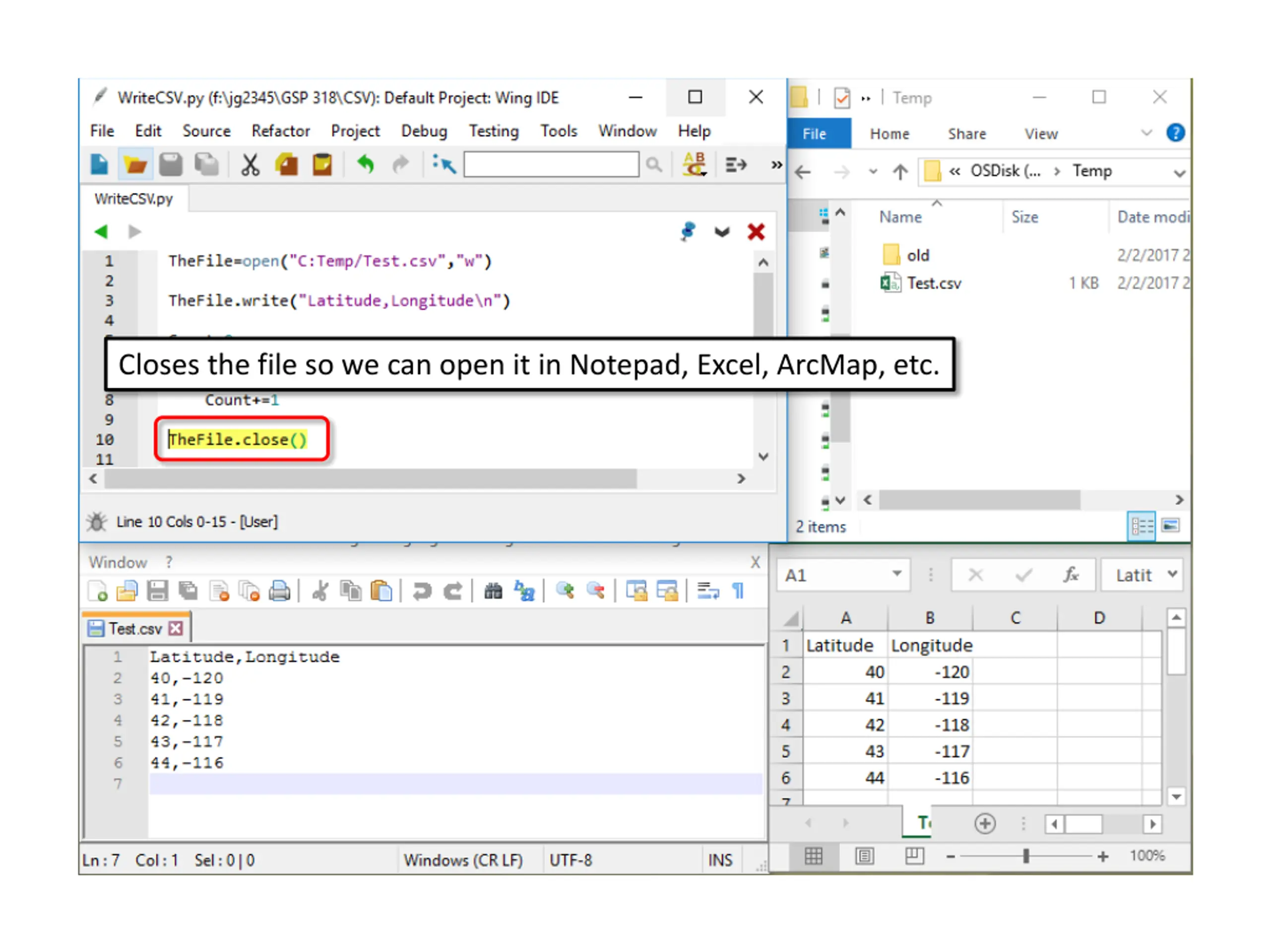1270x952 pixels.
Task: Click Print icon in Notepad++ toolbar
Action: [280, 591]
